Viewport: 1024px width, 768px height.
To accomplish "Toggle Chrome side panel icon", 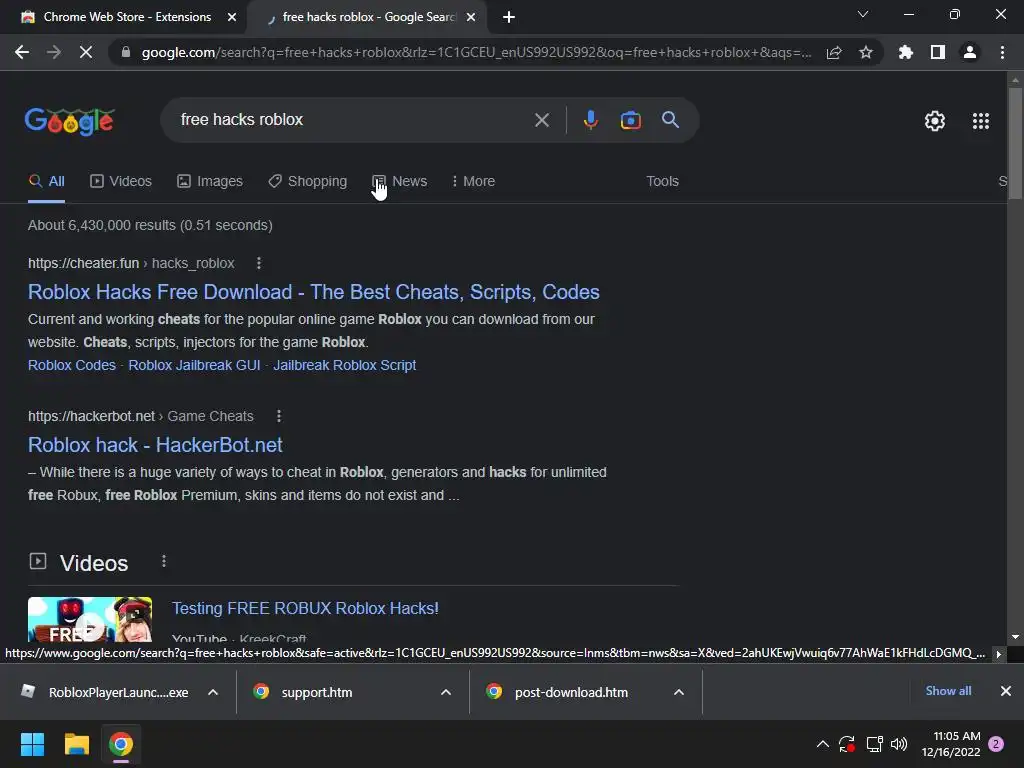I will pyautogui.click(x=937, y=52).
